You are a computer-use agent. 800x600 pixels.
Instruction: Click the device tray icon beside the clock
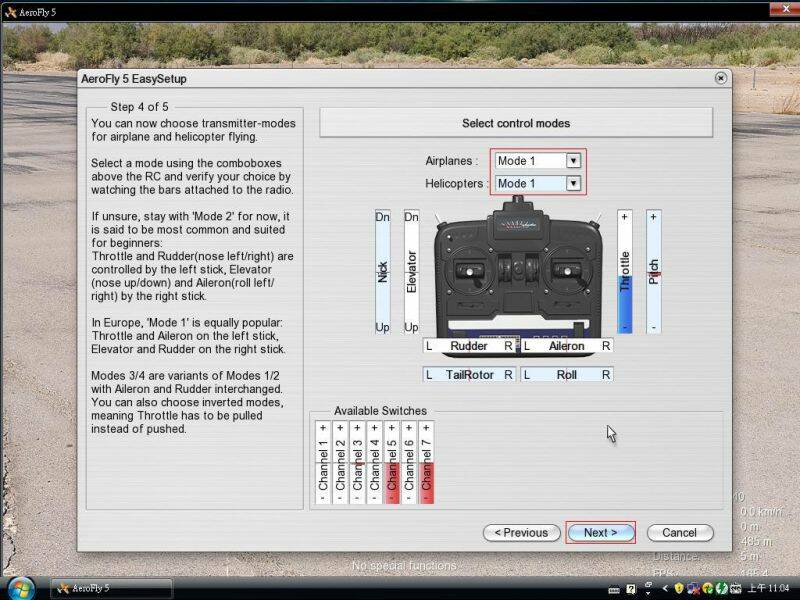click(736, 588)
